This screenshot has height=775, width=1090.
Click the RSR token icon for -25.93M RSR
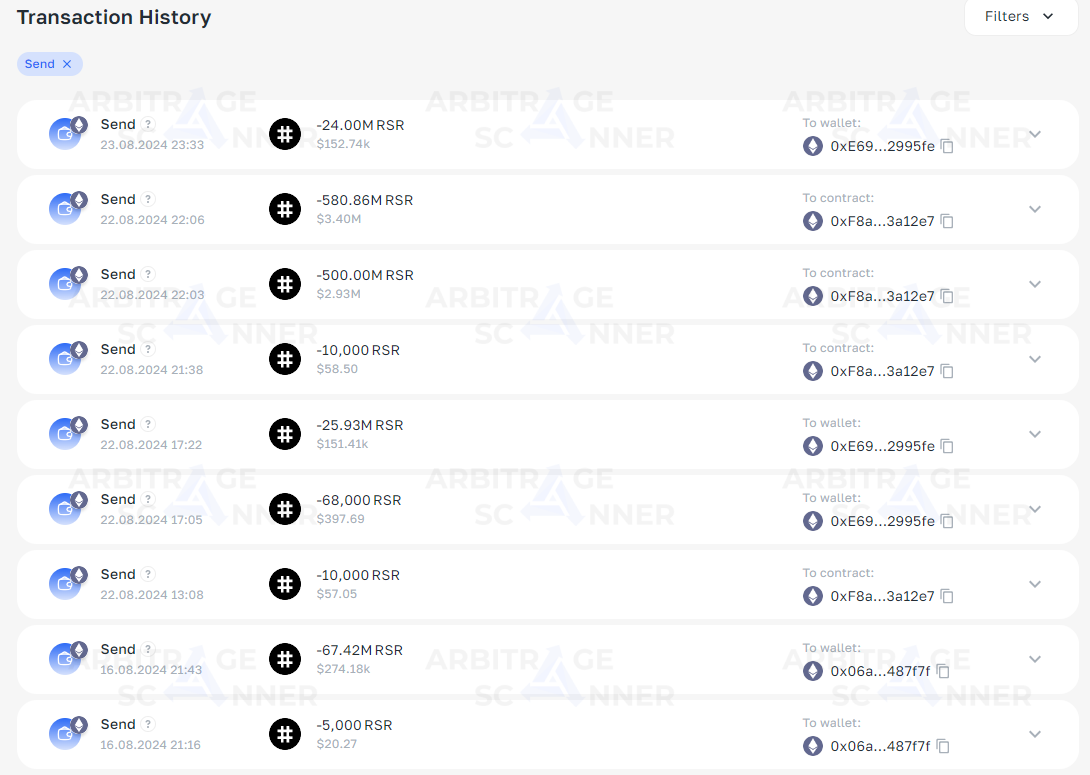pyautogui.click(x=285, y=434)
